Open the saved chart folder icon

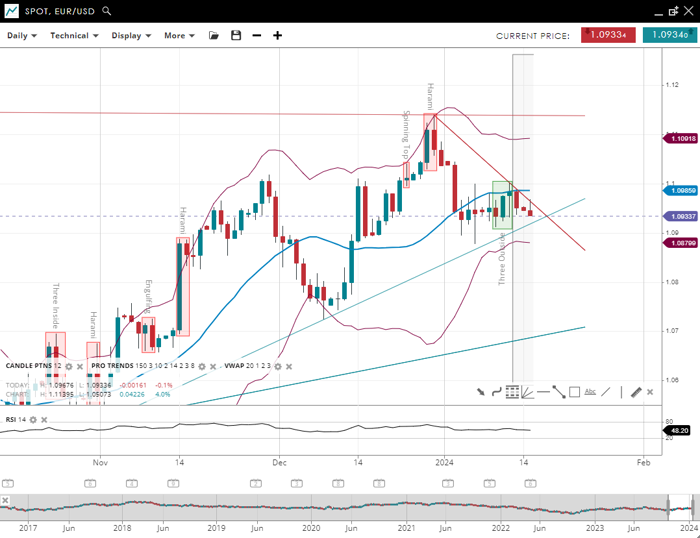213,35
